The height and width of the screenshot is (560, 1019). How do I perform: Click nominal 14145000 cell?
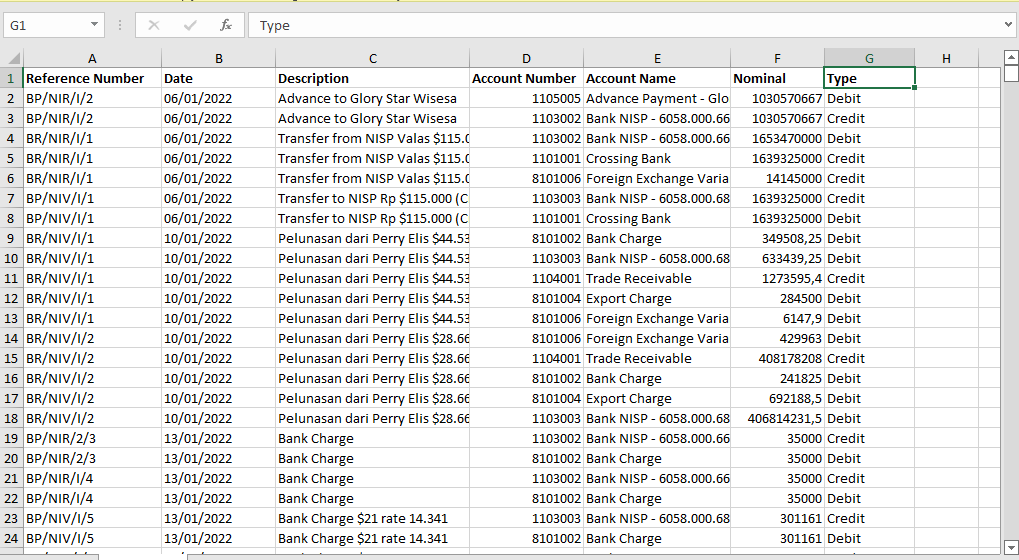point(777,179)
